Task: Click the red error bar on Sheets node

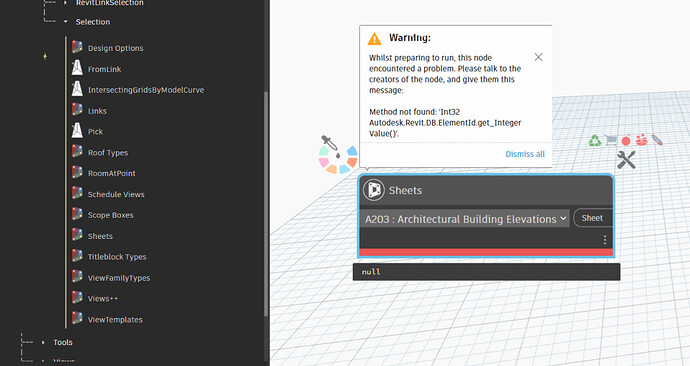Action: [486, 252]
